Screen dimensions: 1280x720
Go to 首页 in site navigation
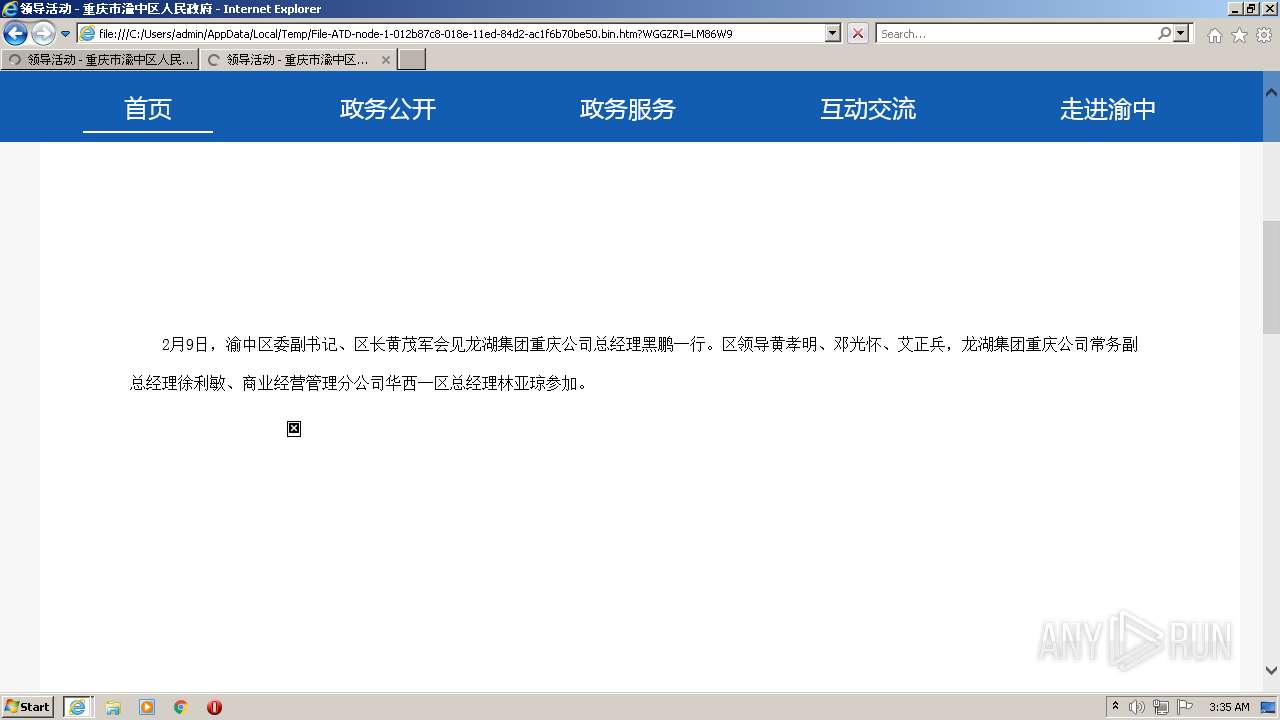point(148,108)
